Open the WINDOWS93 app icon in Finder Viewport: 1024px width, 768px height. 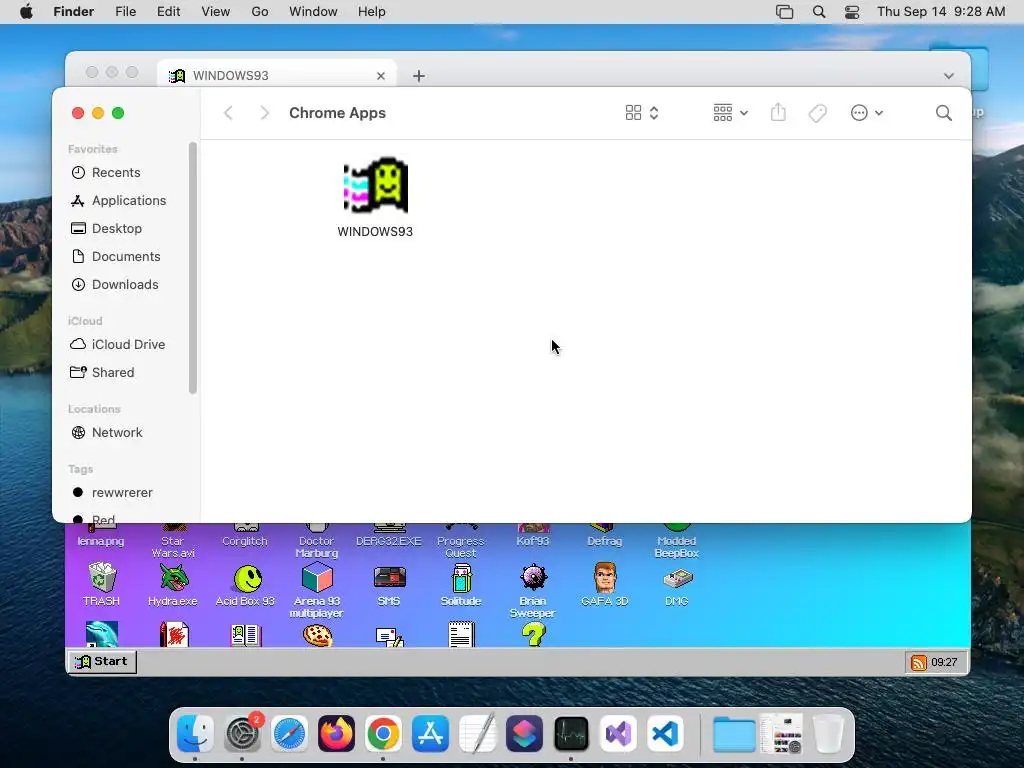pos(376,186)
